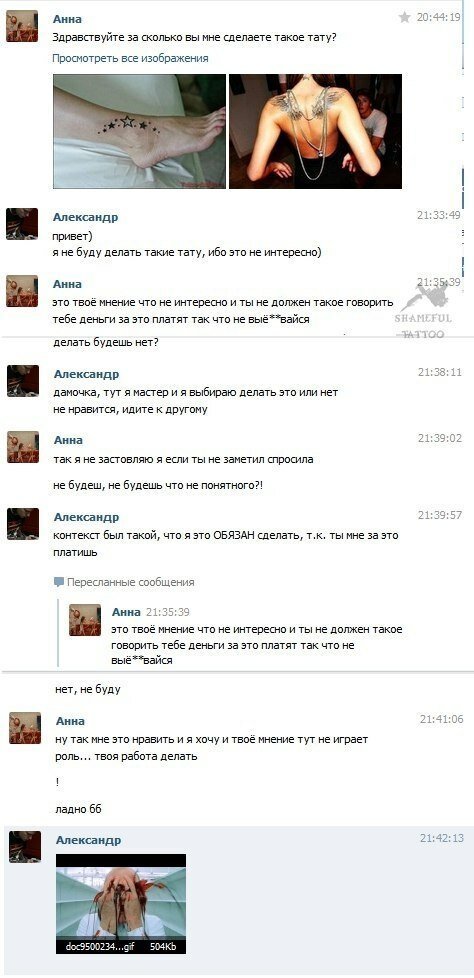Screen dimensions: 474x978
Task: Open the doc9500234 gif attachment
Action: (x=121, y=904)
